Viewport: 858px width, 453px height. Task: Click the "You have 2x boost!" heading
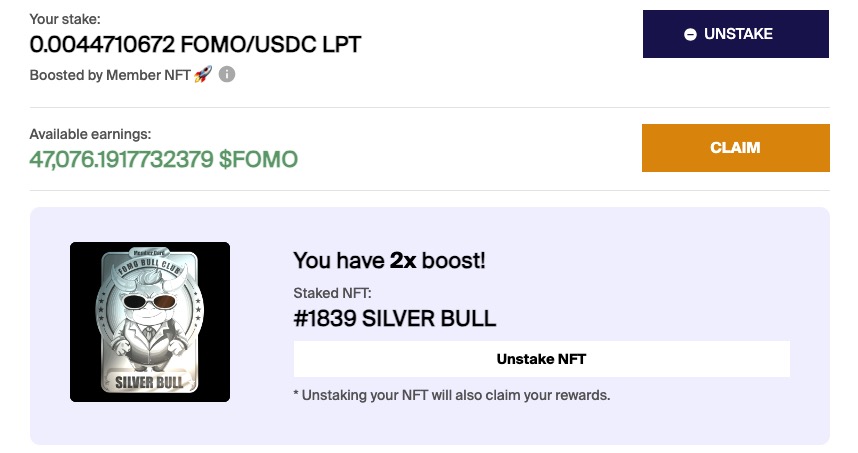(x=389, y=261)
